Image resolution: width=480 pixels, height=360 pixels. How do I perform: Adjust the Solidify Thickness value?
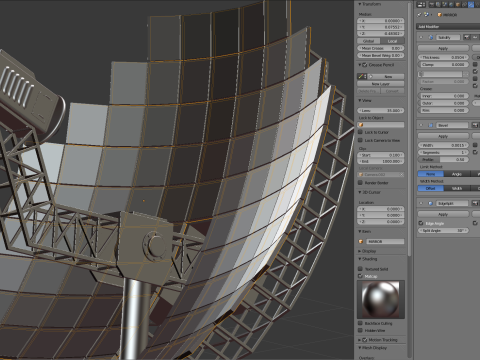click(443, 57)
